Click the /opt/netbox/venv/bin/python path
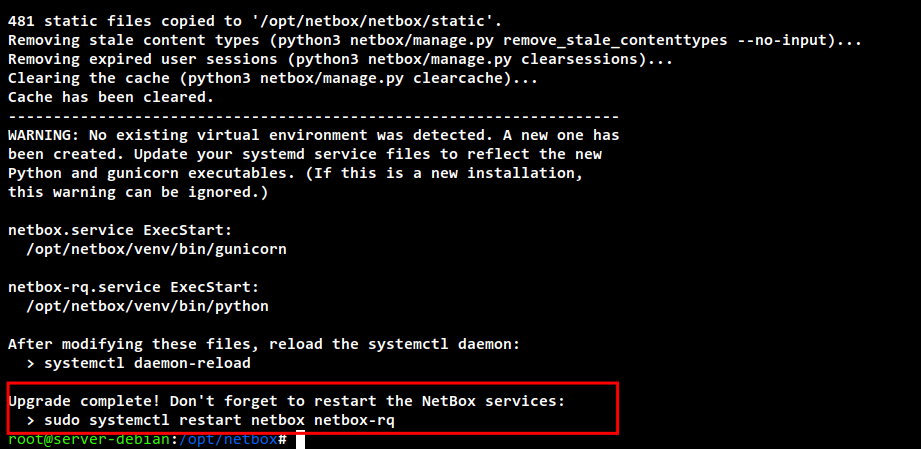 tap(147, 306)
